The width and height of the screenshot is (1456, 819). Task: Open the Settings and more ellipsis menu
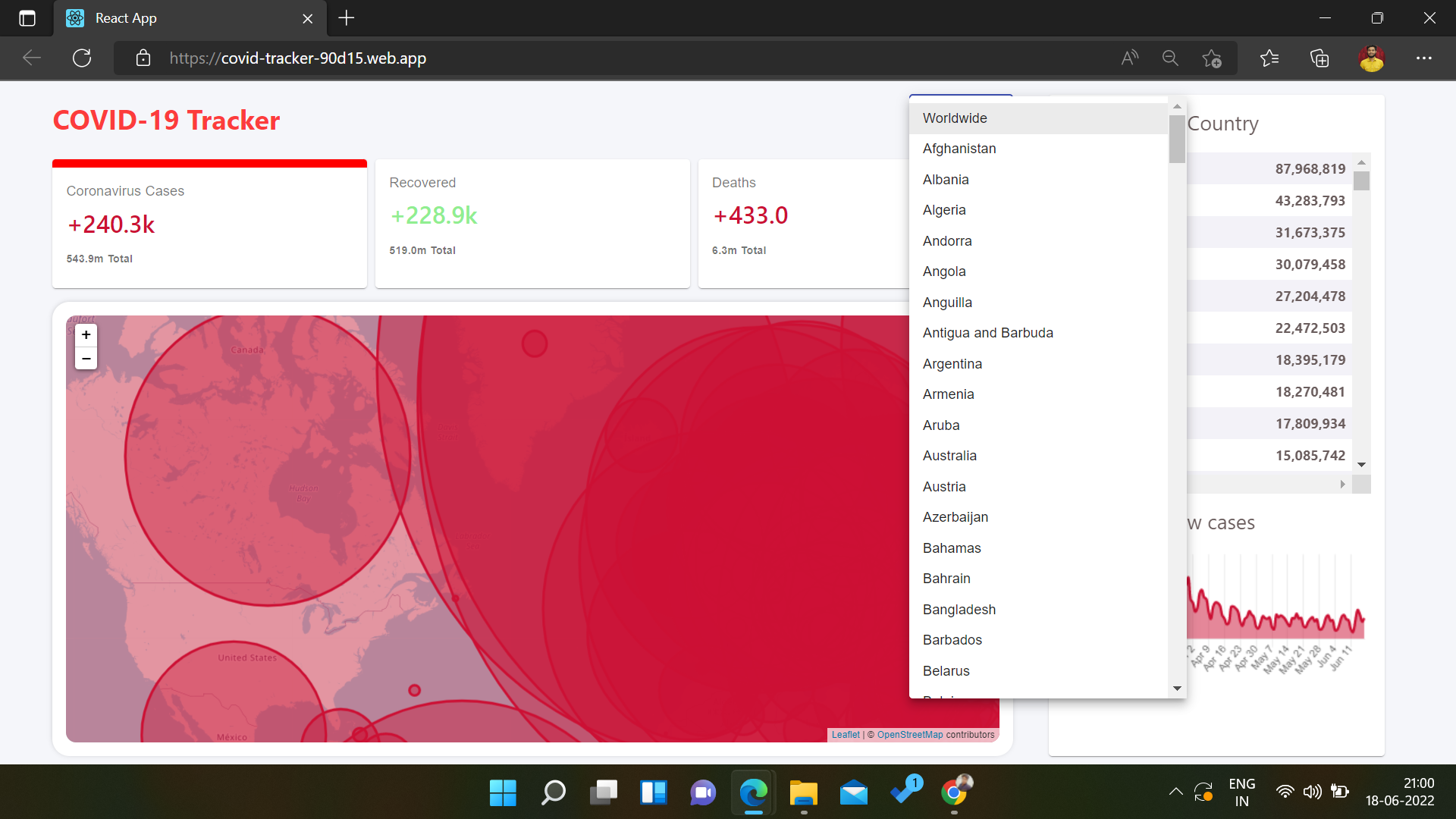[1424, 58]
